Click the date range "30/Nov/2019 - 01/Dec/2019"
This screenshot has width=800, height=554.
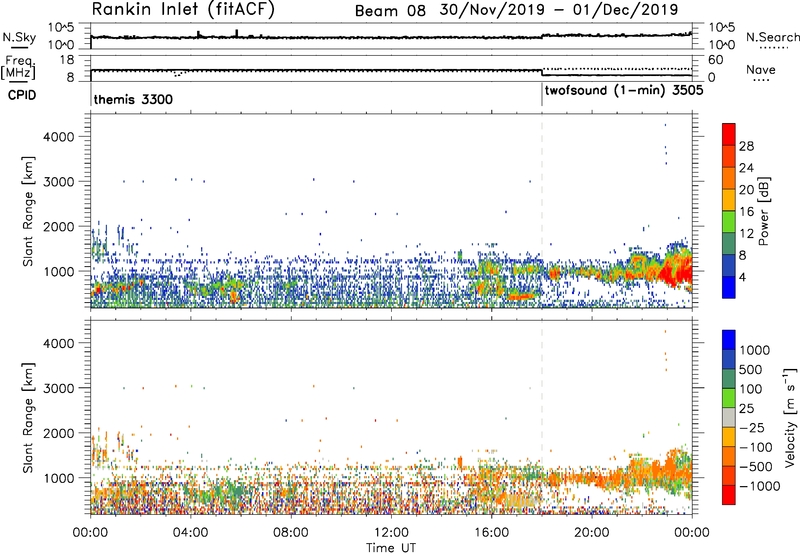(x=559, y=10)
